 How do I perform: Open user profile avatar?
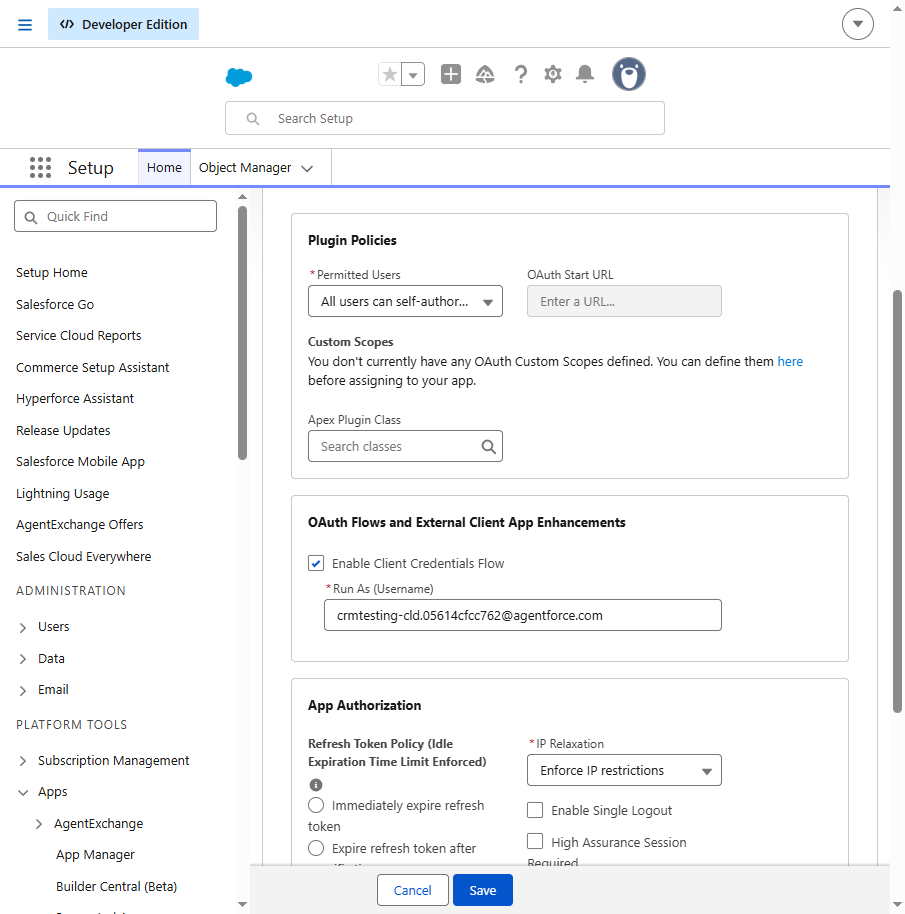point(629,74)
